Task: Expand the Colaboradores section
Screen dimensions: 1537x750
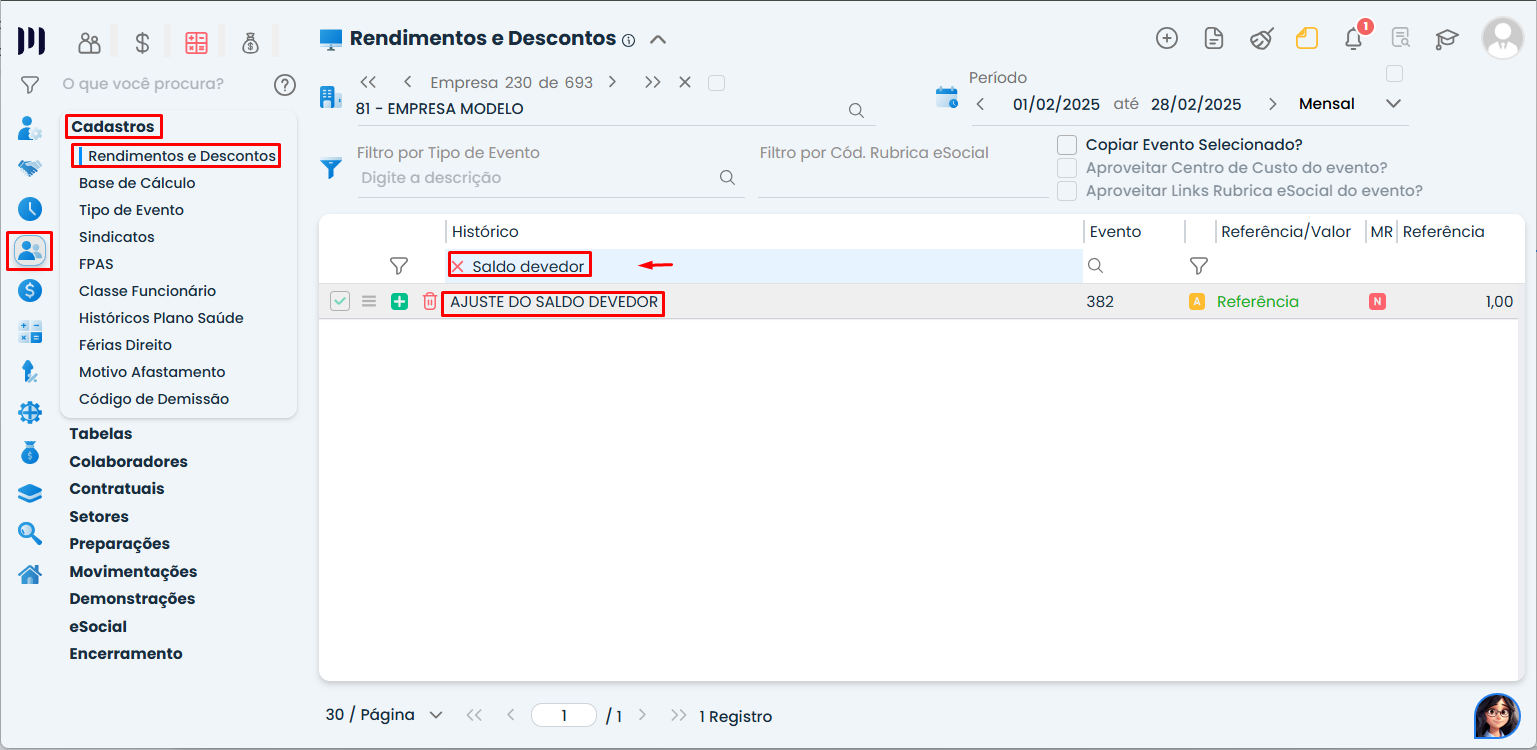Action: tap(128, 462)
